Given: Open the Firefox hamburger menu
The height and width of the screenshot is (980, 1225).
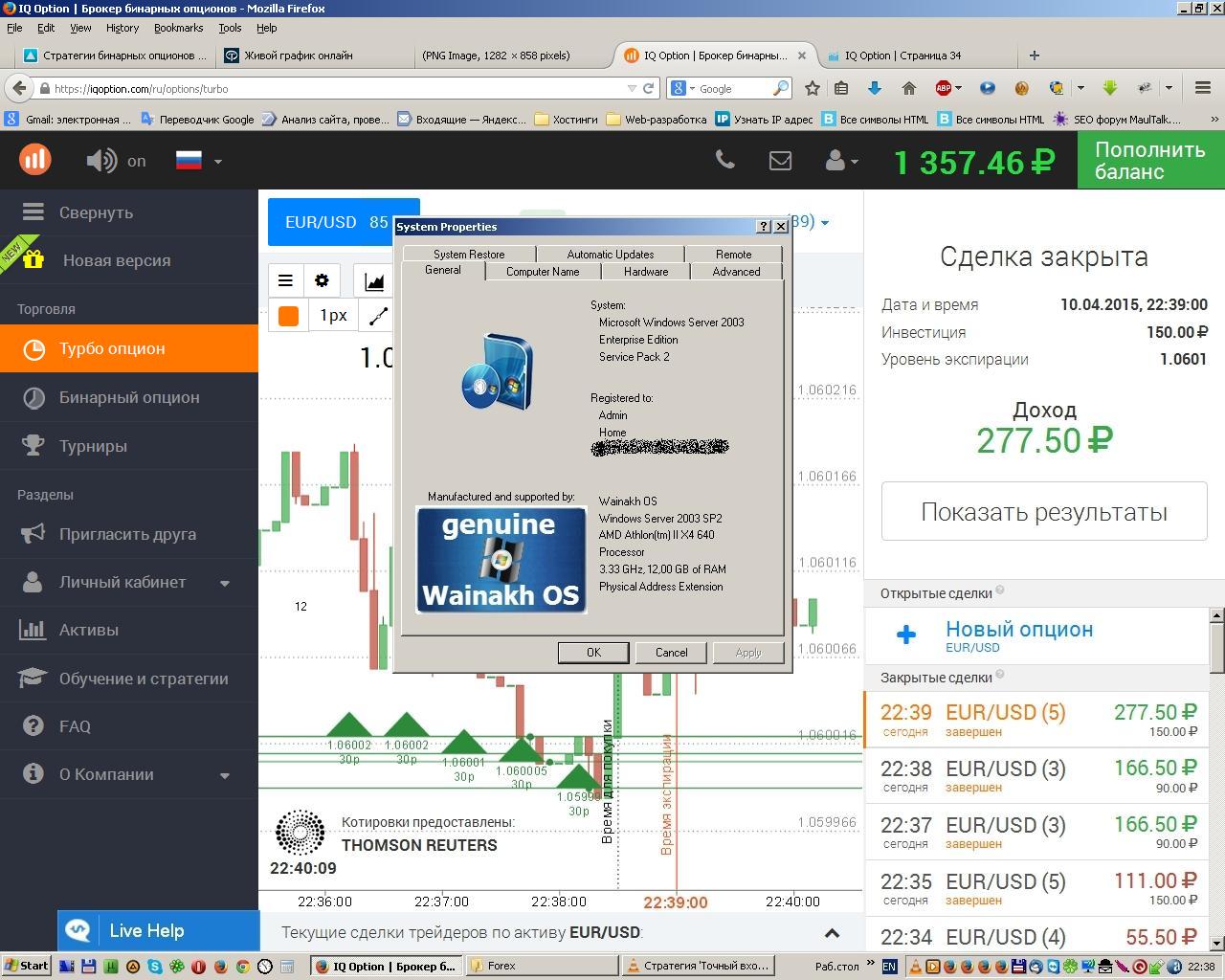Looking at the screenshot, I should point(1203,88).
